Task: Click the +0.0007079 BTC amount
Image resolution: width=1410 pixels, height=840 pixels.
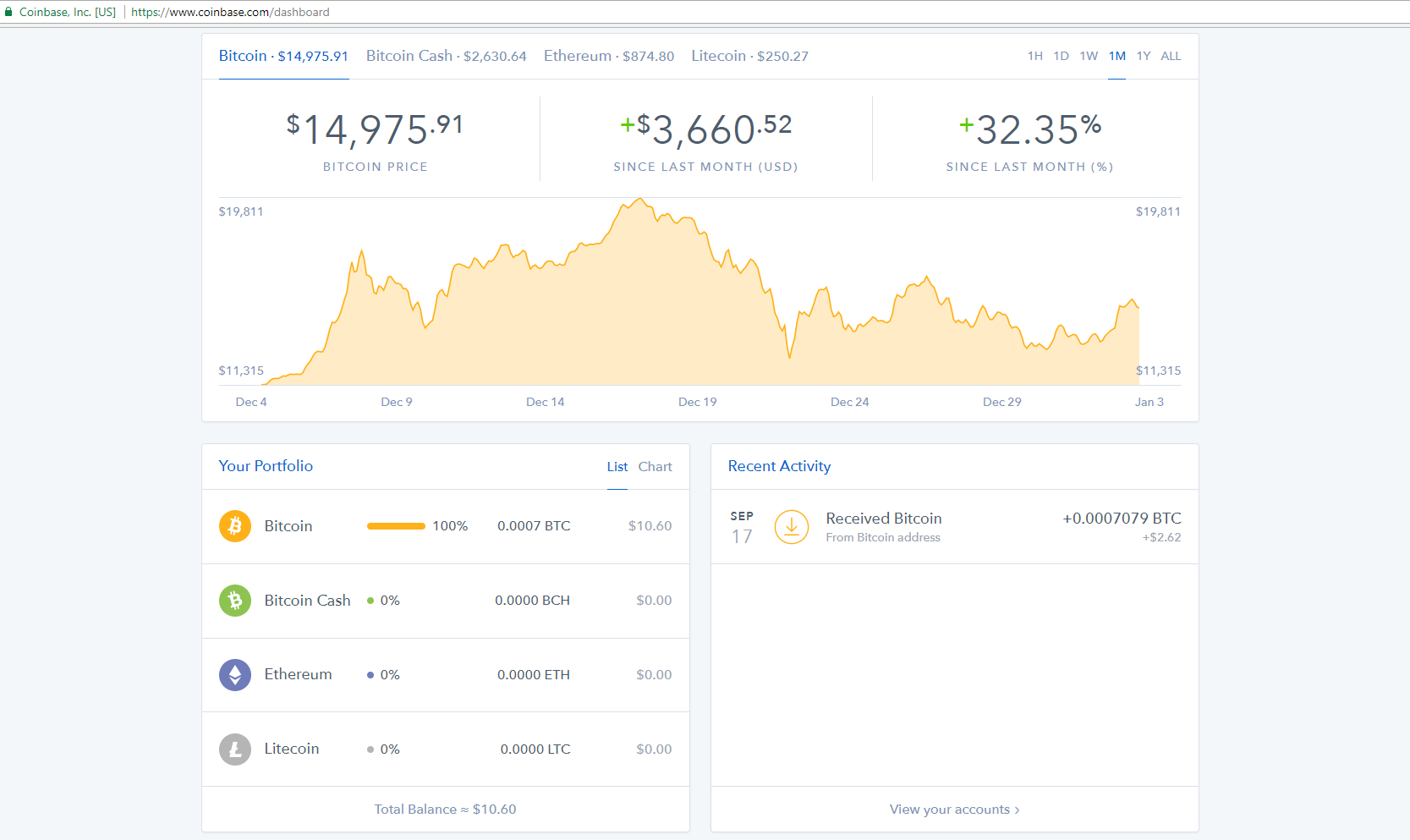Action: (x=1122, y=519)
